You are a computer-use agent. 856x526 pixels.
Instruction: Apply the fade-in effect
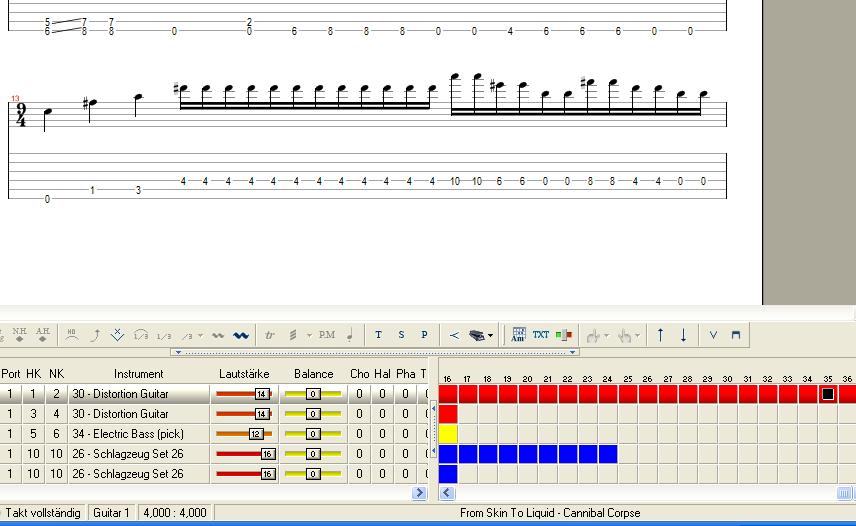[x=454, y=335]
